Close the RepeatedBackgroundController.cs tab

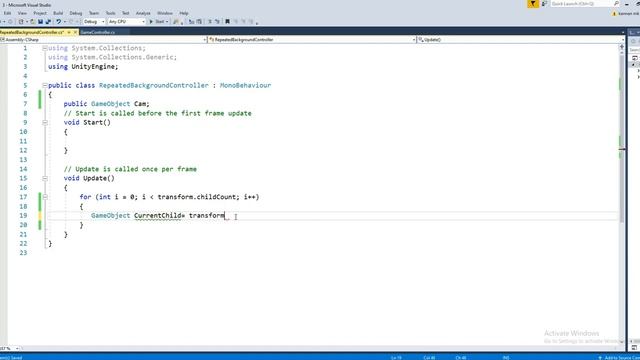[x=75, y=32]
